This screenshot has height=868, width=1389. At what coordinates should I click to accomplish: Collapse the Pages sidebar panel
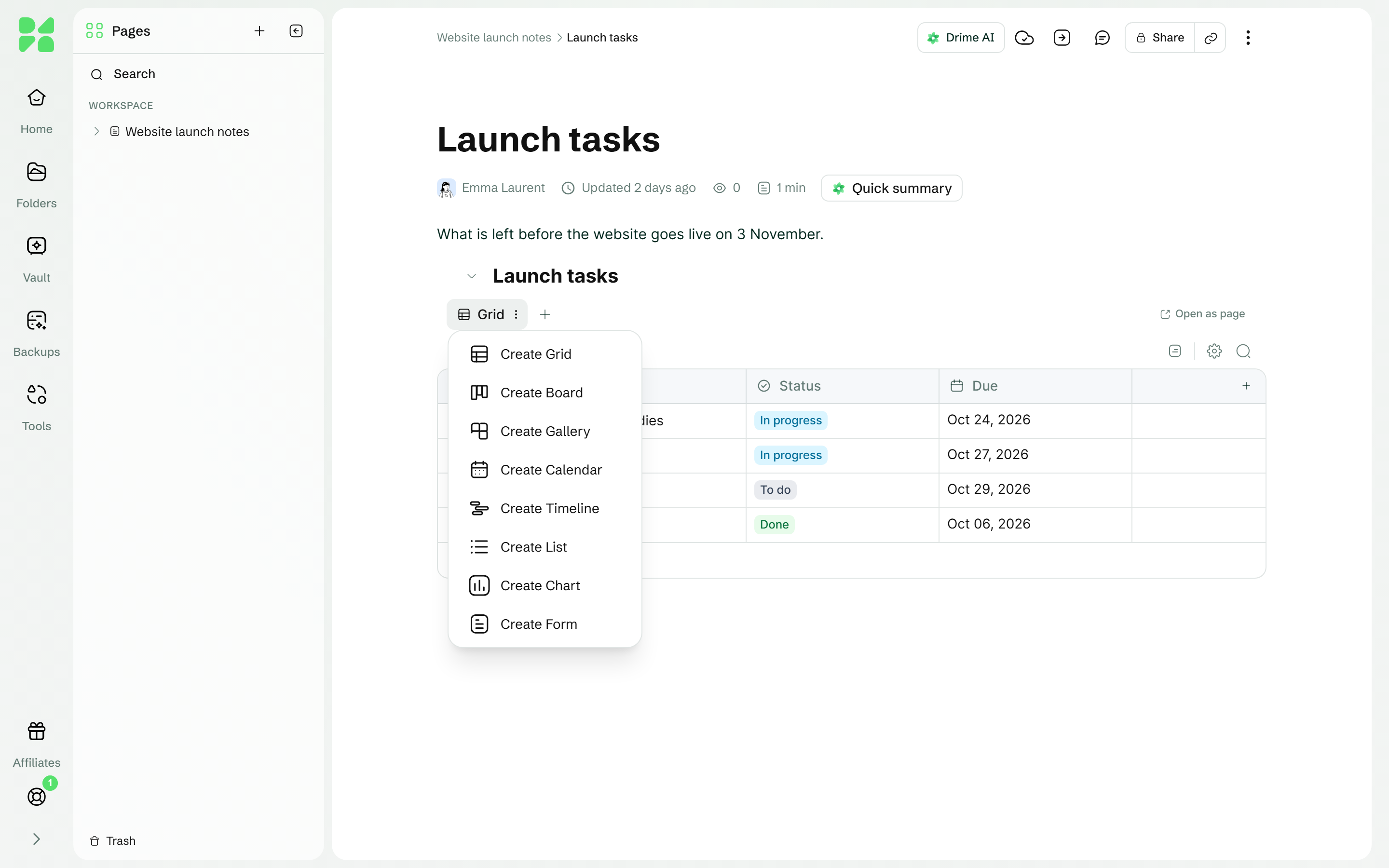296,31
